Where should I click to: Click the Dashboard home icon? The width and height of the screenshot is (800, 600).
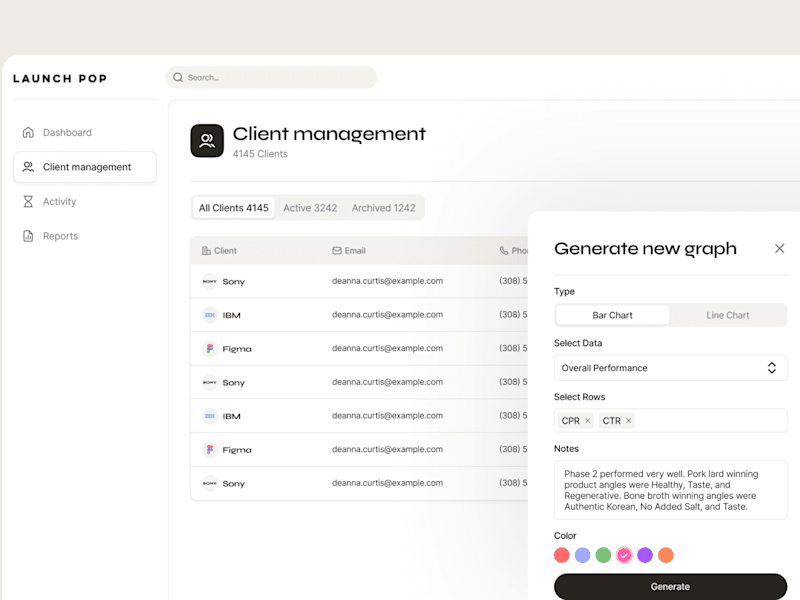(x=28, y=133)
